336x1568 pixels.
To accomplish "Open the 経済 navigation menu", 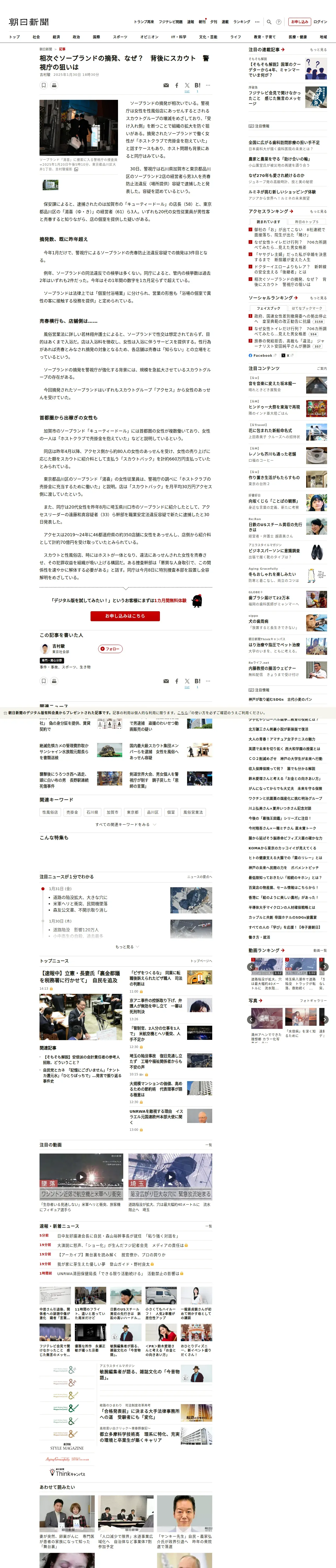I will point(56,37).
